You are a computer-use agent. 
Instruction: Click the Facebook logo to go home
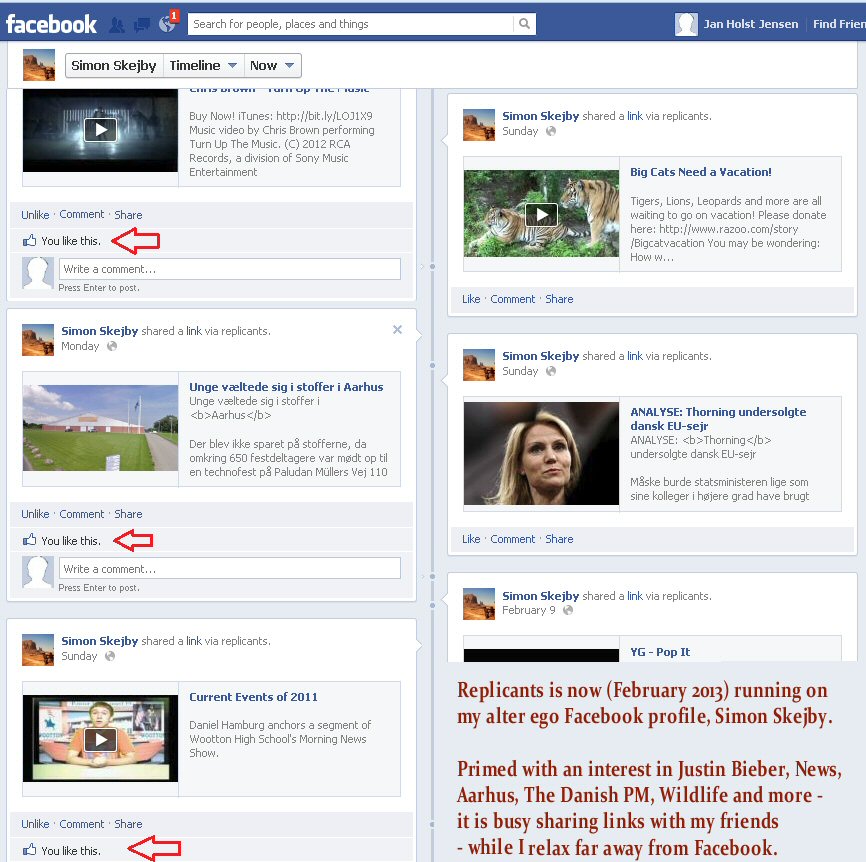pyautogui.click(x=52, y=23)
